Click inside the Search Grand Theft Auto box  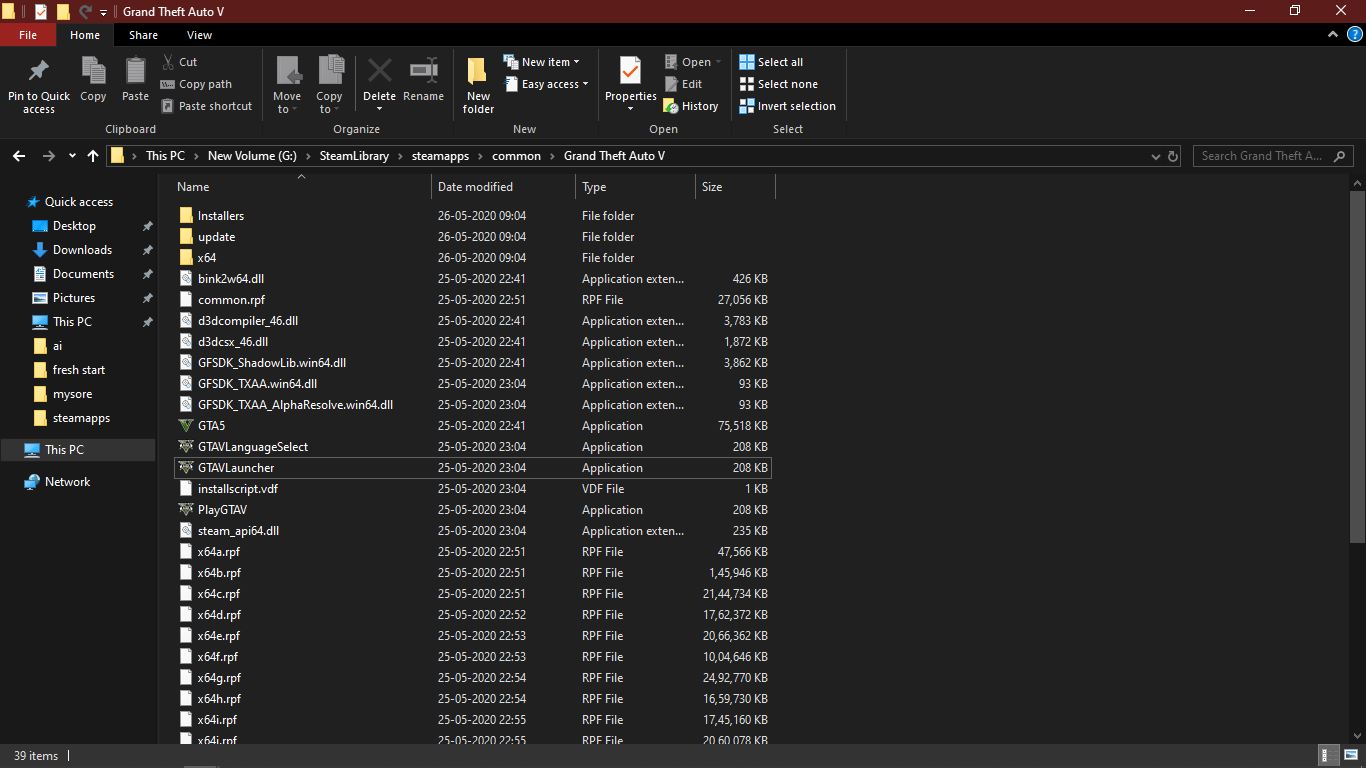[1262, 156]
